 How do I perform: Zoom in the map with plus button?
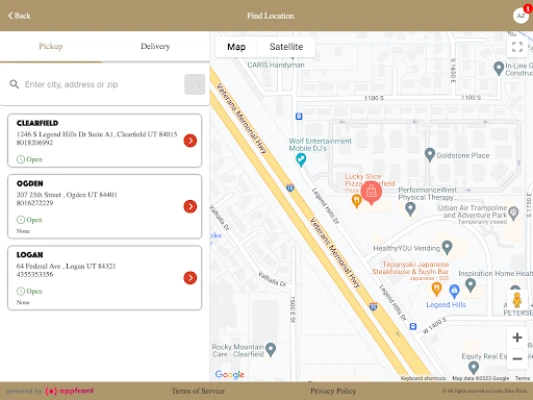coord(517,337)
